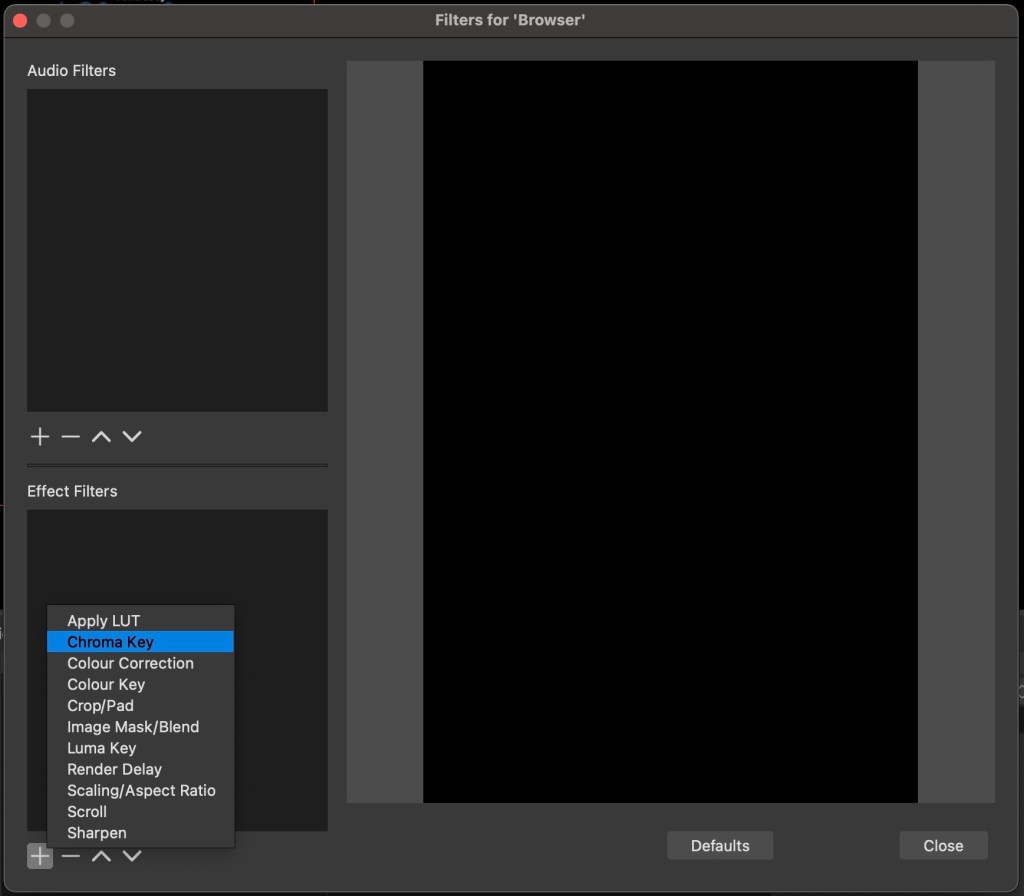Screen dimensions: 1024x896
Task: Select Luma Key from the list
Action: tap(101, 748)
